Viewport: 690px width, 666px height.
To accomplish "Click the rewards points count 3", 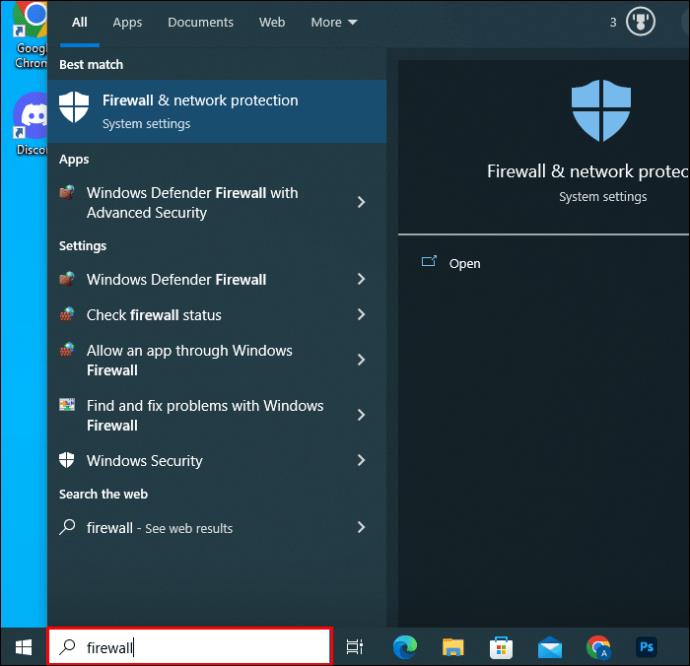I will (x=613, y=22).
